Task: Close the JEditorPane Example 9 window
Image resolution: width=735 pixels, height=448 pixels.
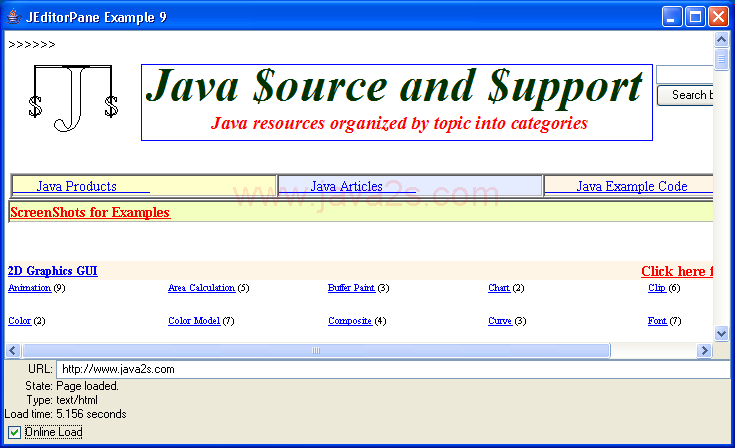Action: click(718, 17)
